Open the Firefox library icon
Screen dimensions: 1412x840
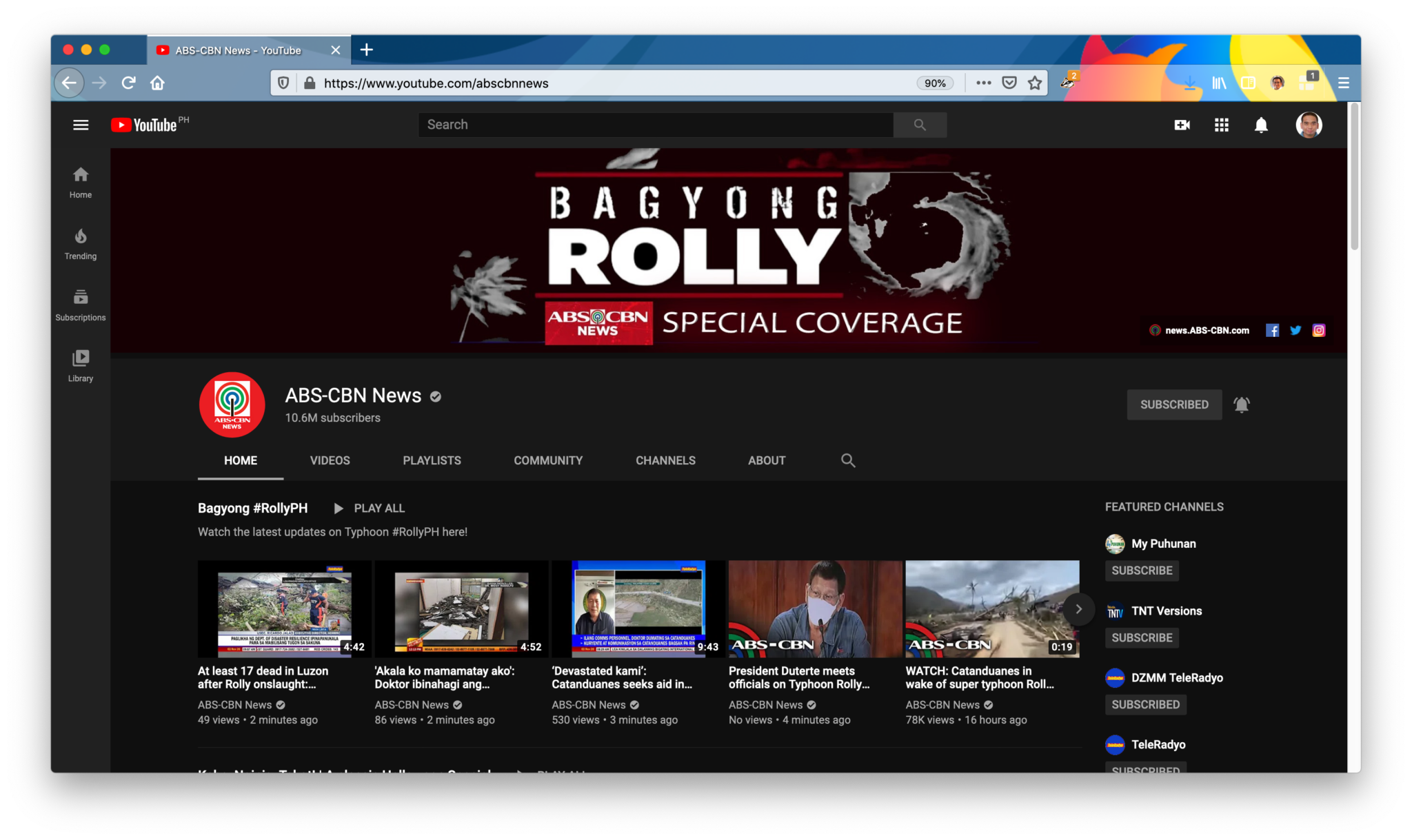(x=1219, y=83)
